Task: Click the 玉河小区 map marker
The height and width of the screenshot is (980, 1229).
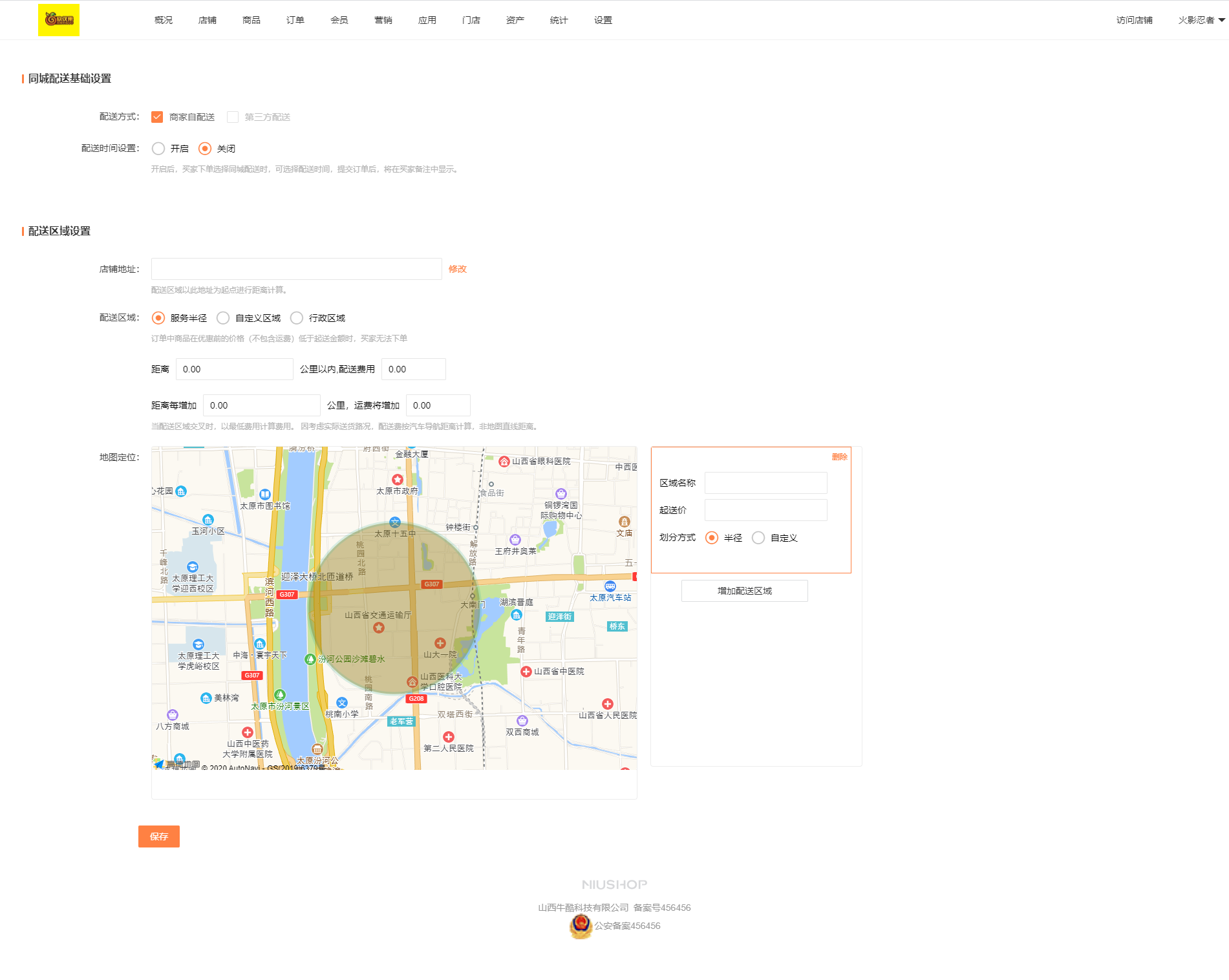Action: (208, 520)
